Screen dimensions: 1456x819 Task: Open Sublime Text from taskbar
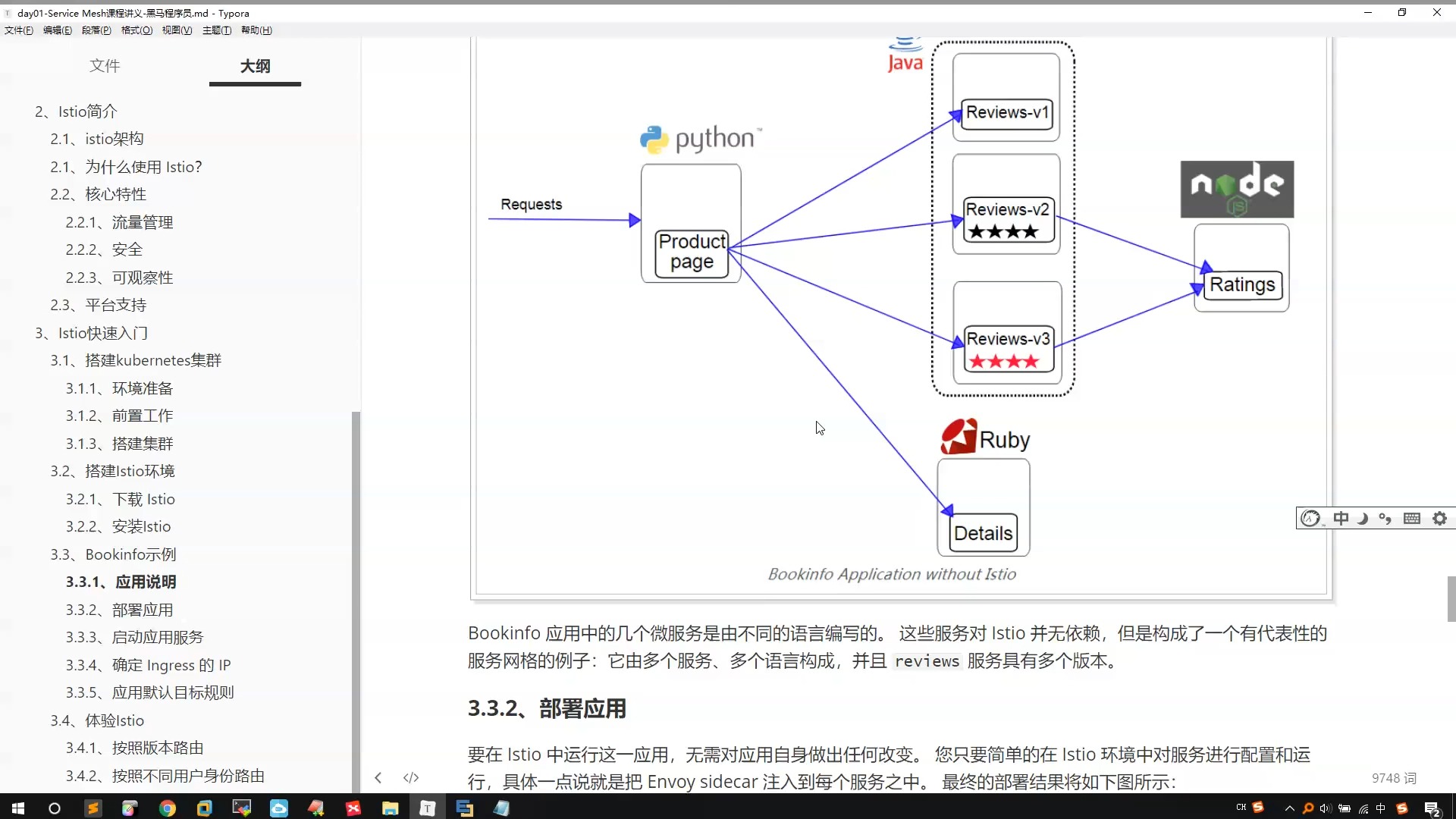93,808
